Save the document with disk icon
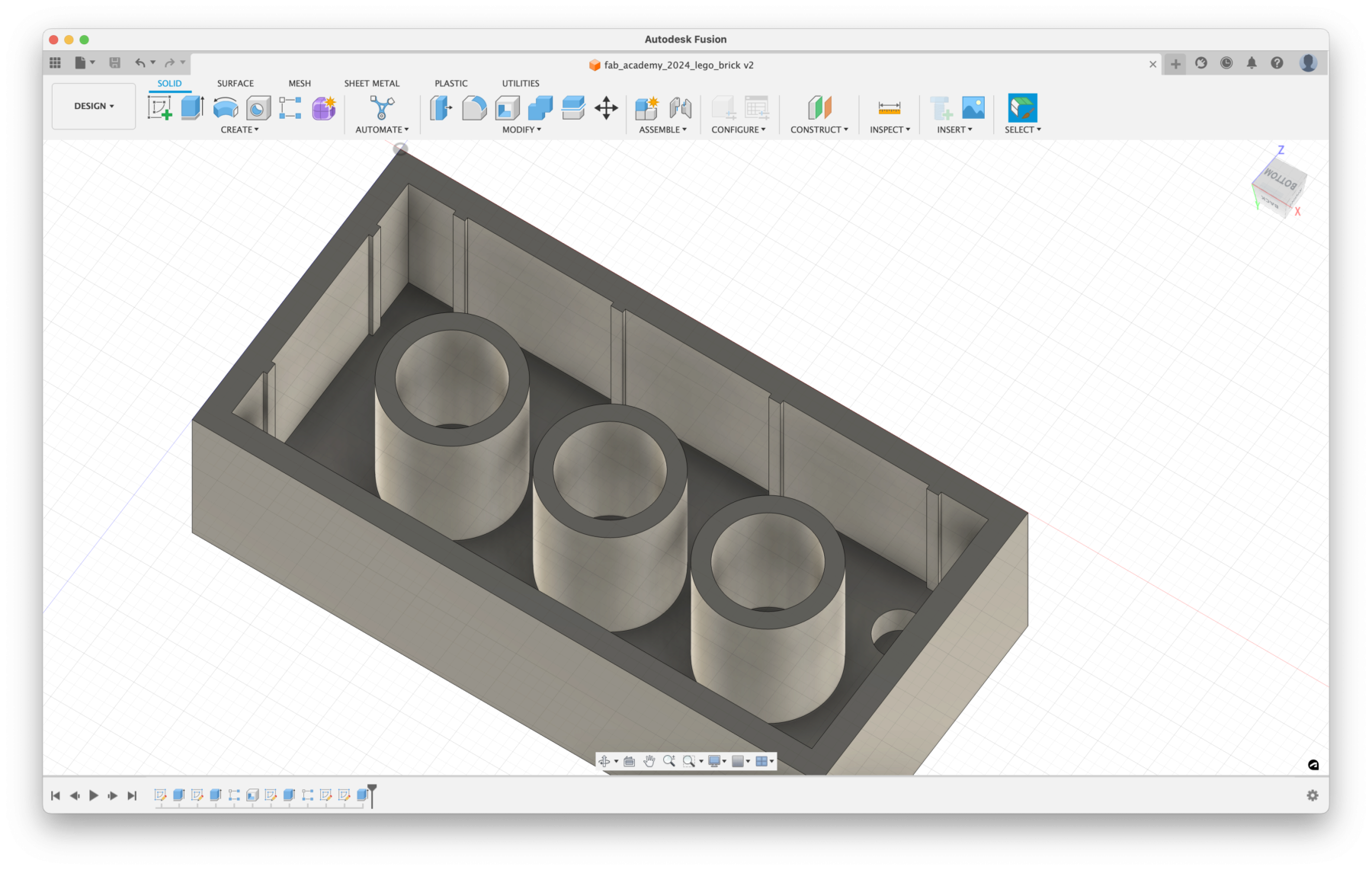This screenshot has height=870, width=1372. click(114, 63)
